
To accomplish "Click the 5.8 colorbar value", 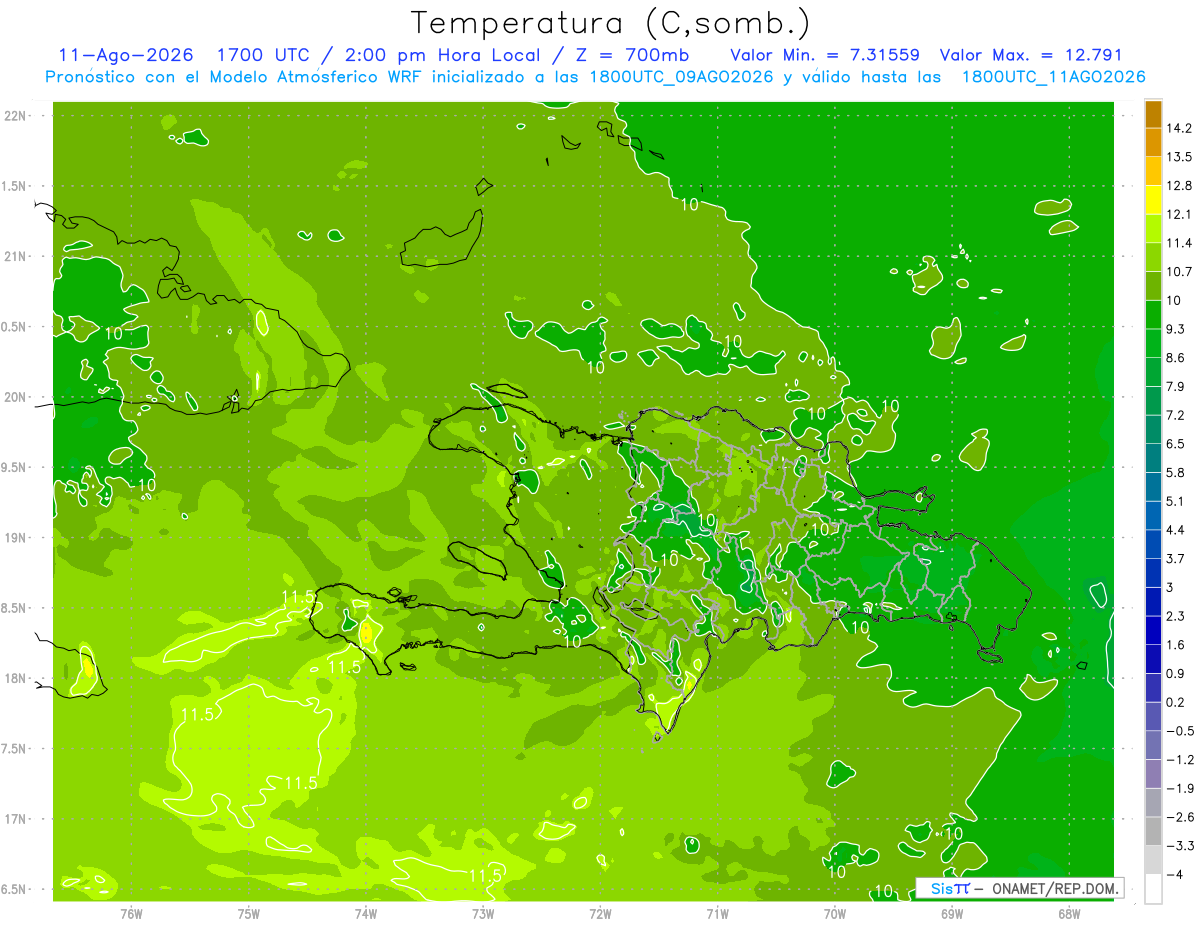I will 1175,472.
